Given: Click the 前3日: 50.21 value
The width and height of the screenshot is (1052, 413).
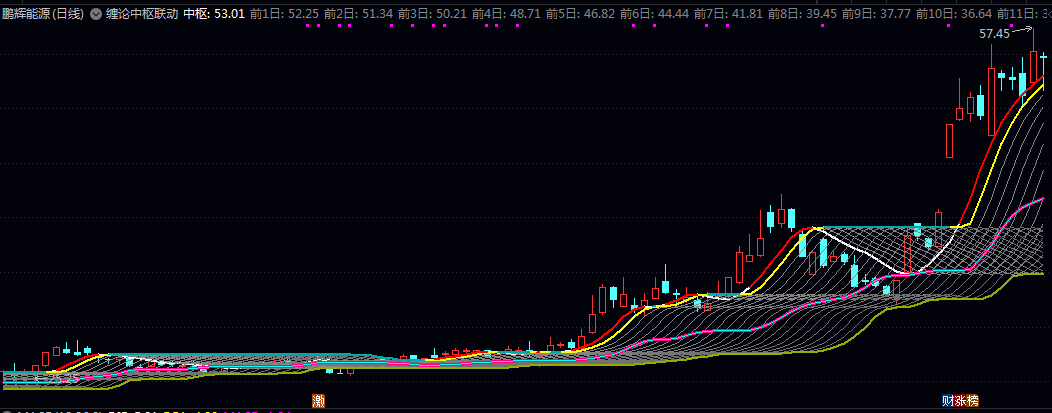Looking at the screenshot, I should 432,13.
